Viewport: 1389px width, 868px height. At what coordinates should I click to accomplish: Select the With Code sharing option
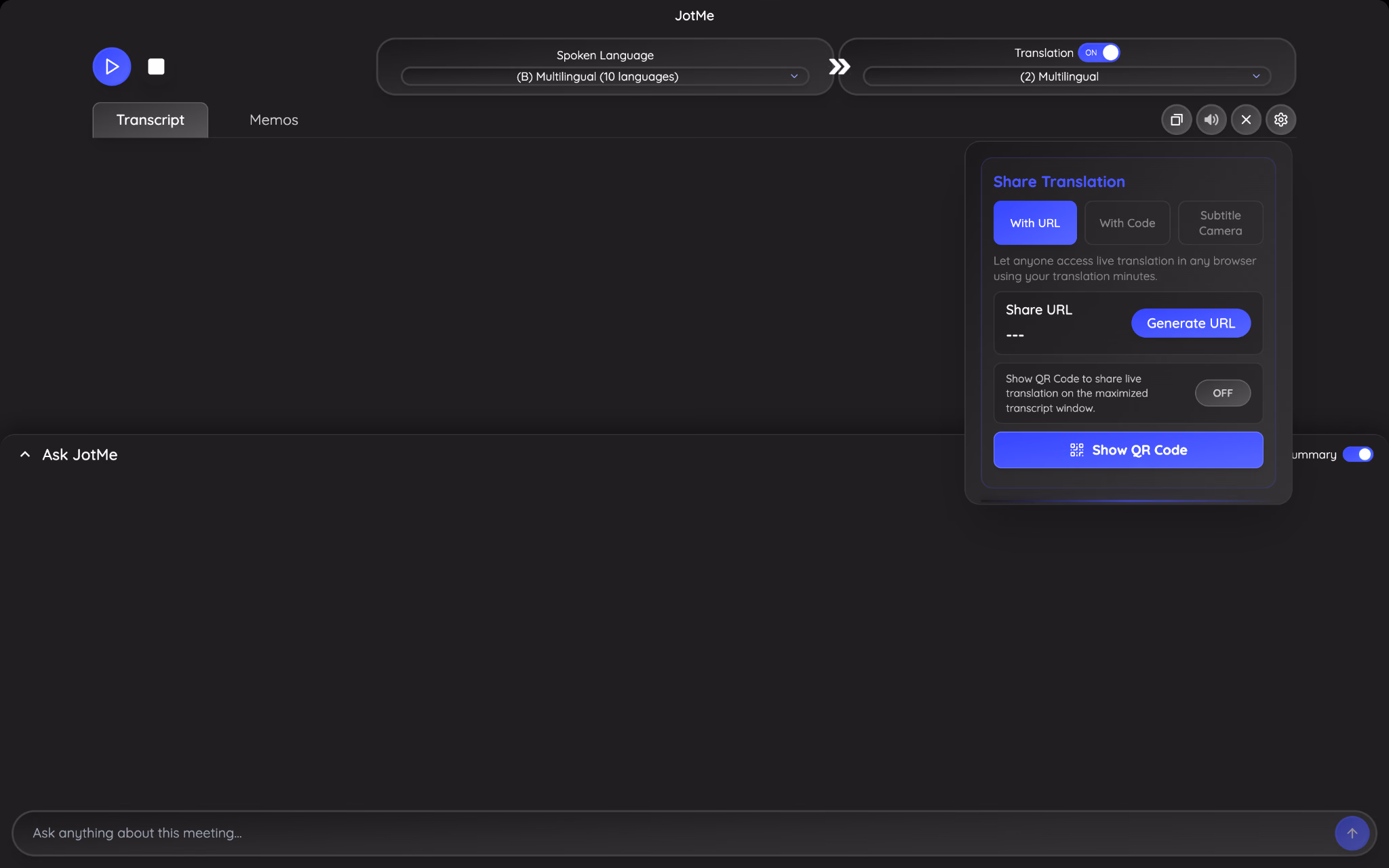(x=1127, y=223)
